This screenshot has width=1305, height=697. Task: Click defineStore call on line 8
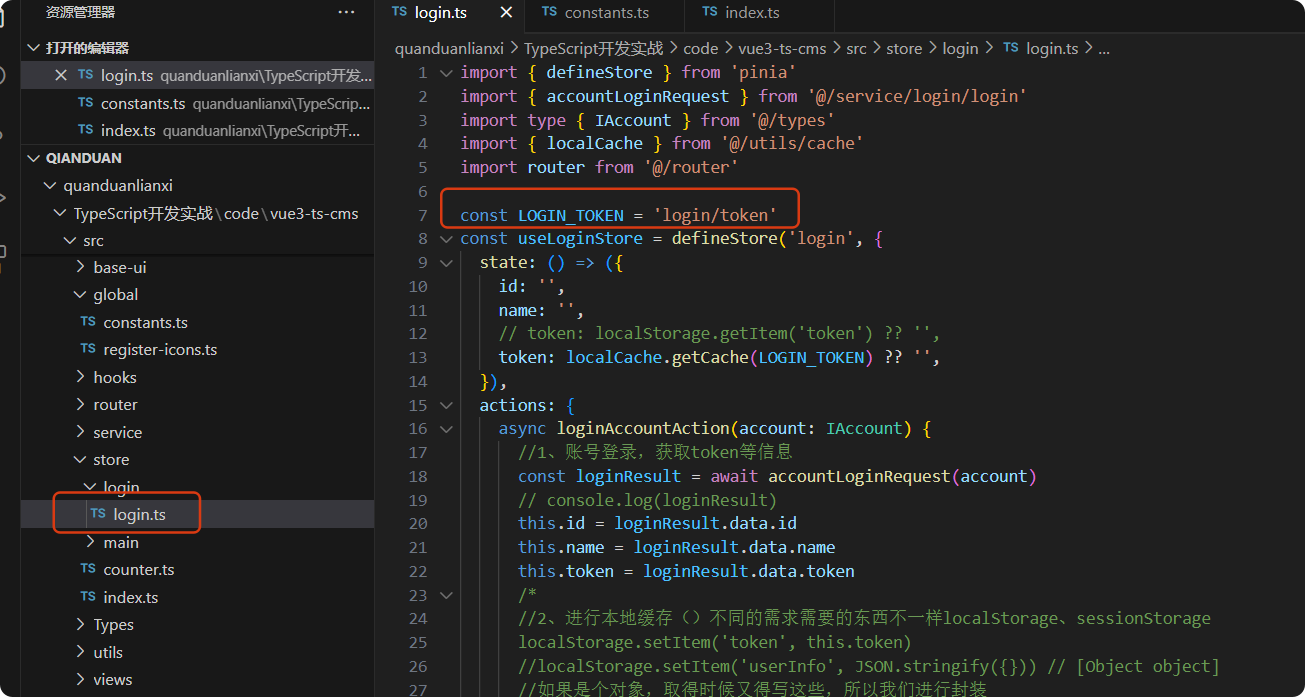click(725, 239)
